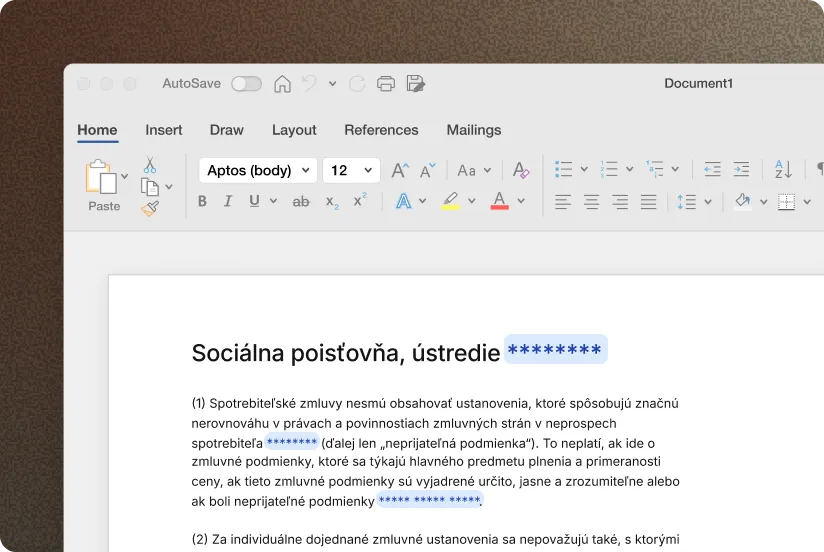Apply red font color
This screenshot has width=824, height=552.
[499, 201]
